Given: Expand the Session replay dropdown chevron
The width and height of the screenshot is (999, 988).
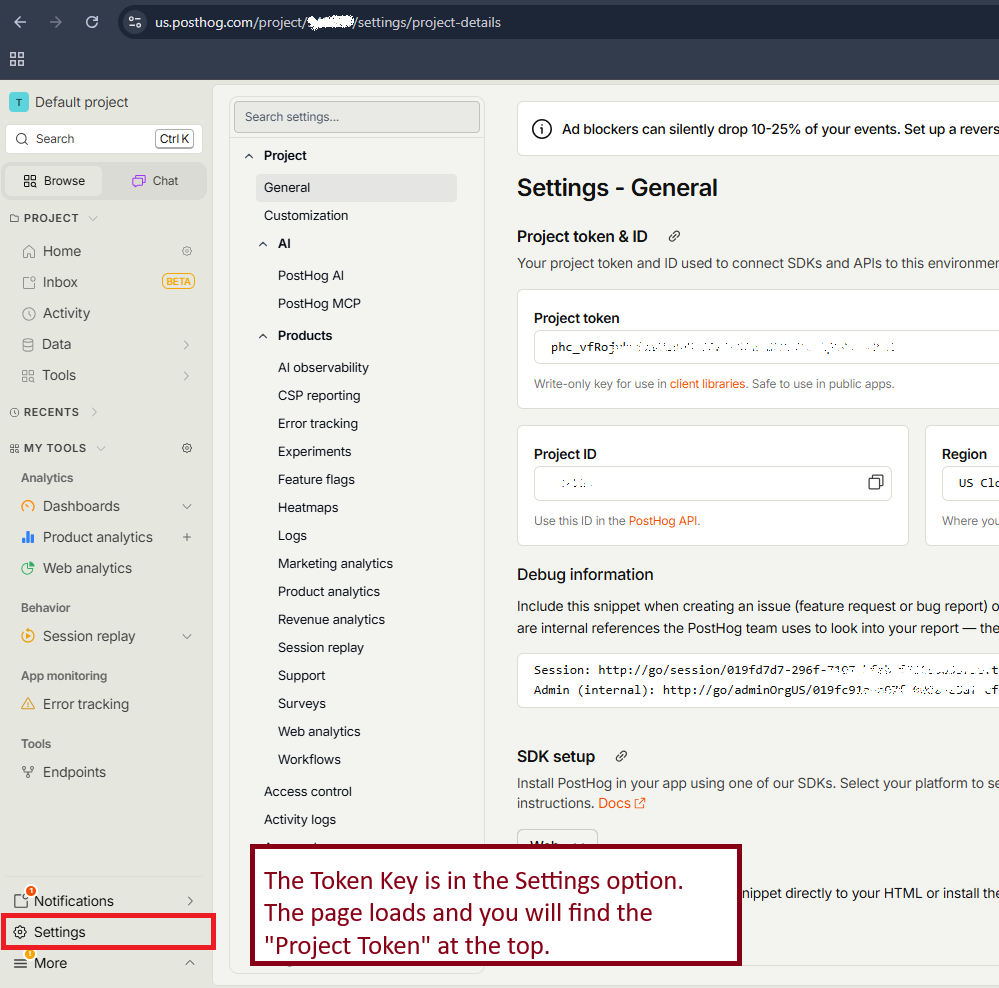Looking at the screenshot, I should (187, 636).
